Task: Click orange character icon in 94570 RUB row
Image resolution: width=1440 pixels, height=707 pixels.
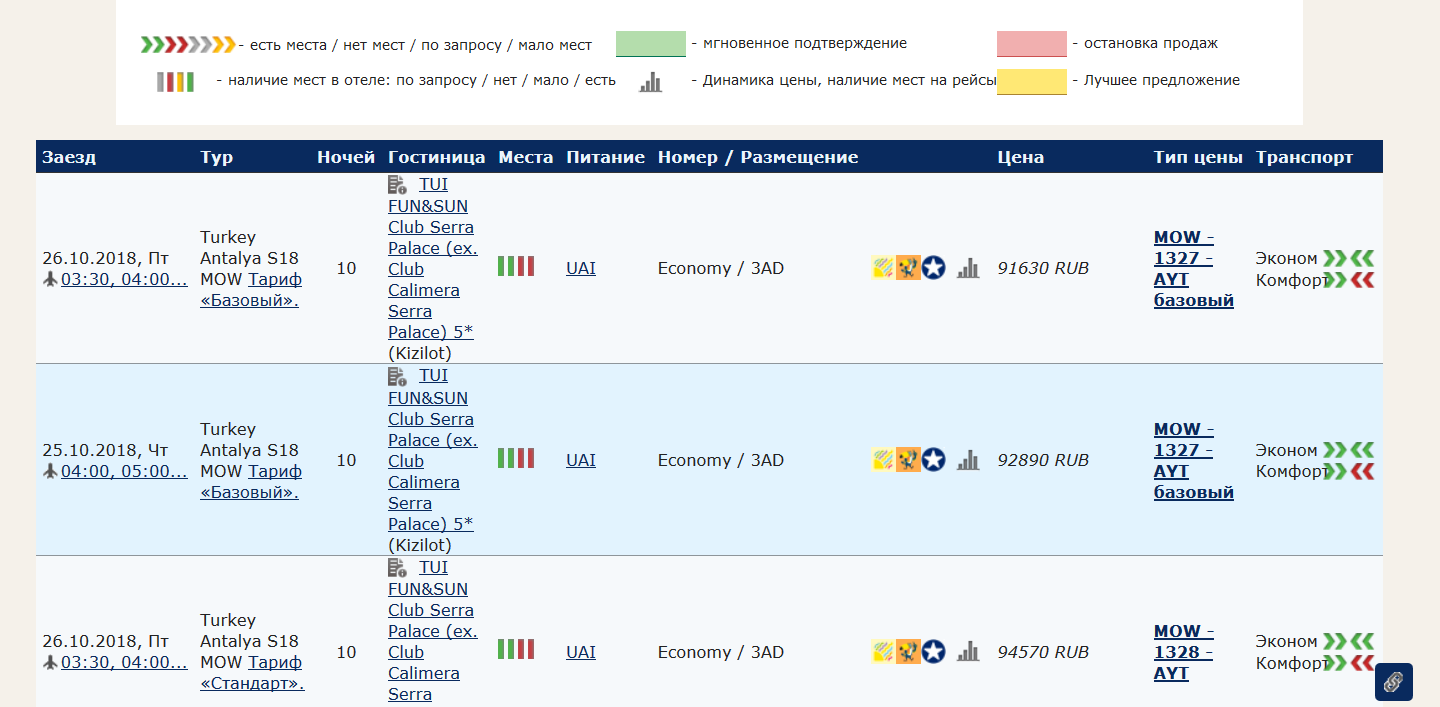Action: coord(908,651)
